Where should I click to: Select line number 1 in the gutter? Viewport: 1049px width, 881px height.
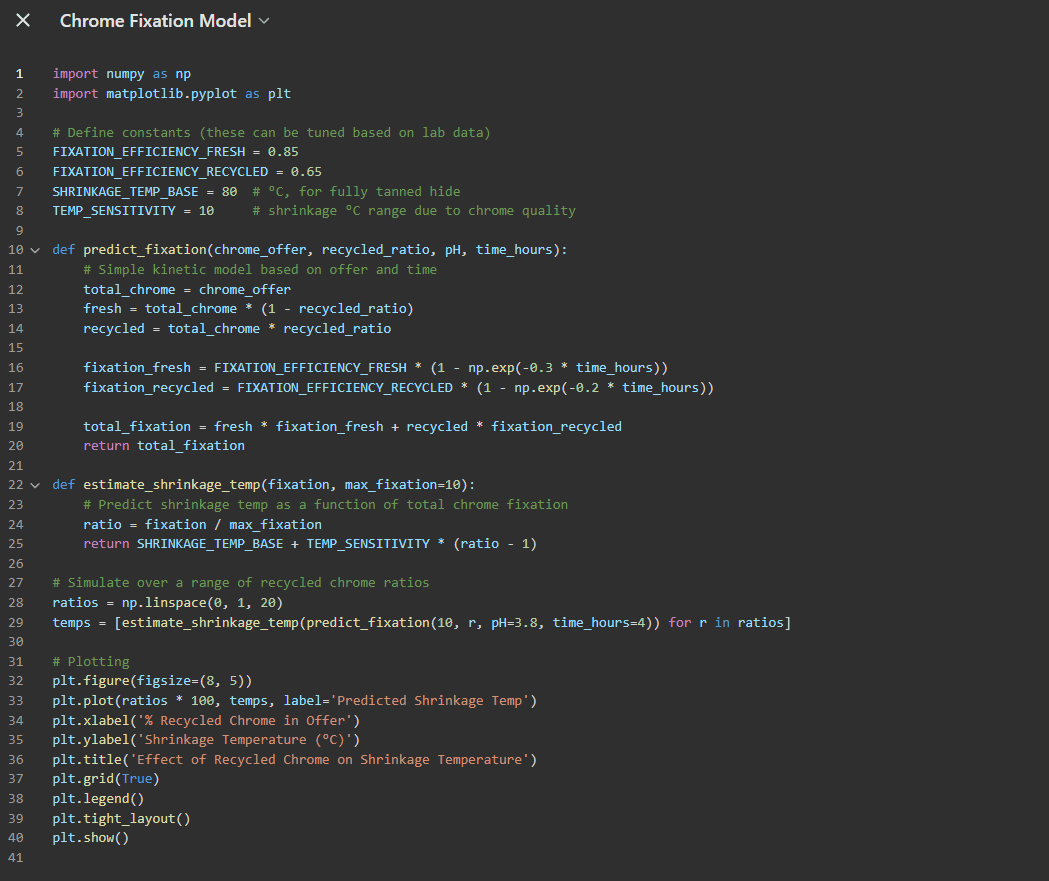click(19, 74)
